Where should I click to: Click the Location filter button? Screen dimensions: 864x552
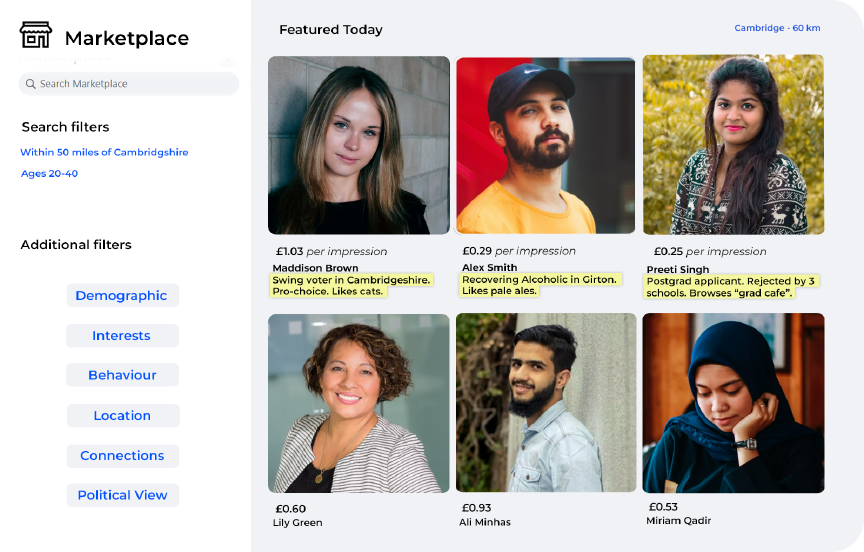pyautogui.click(x=122, y=416)
